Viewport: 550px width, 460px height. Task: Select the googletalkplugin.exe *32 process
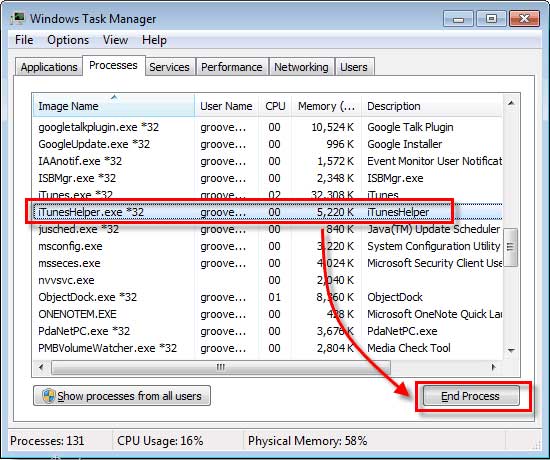click(268, 127)
